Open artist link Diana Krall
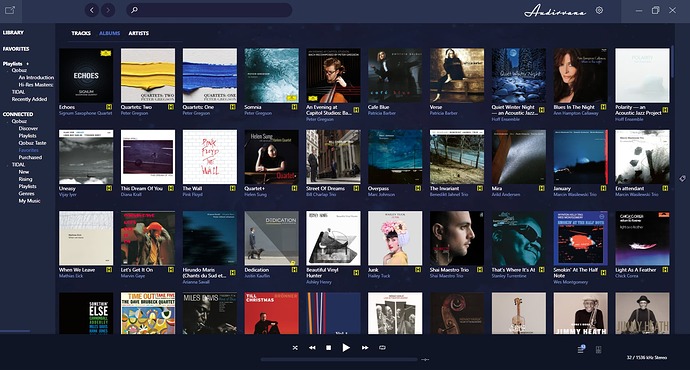Viewport: 690px width, 370px height. tap(132, 194)
